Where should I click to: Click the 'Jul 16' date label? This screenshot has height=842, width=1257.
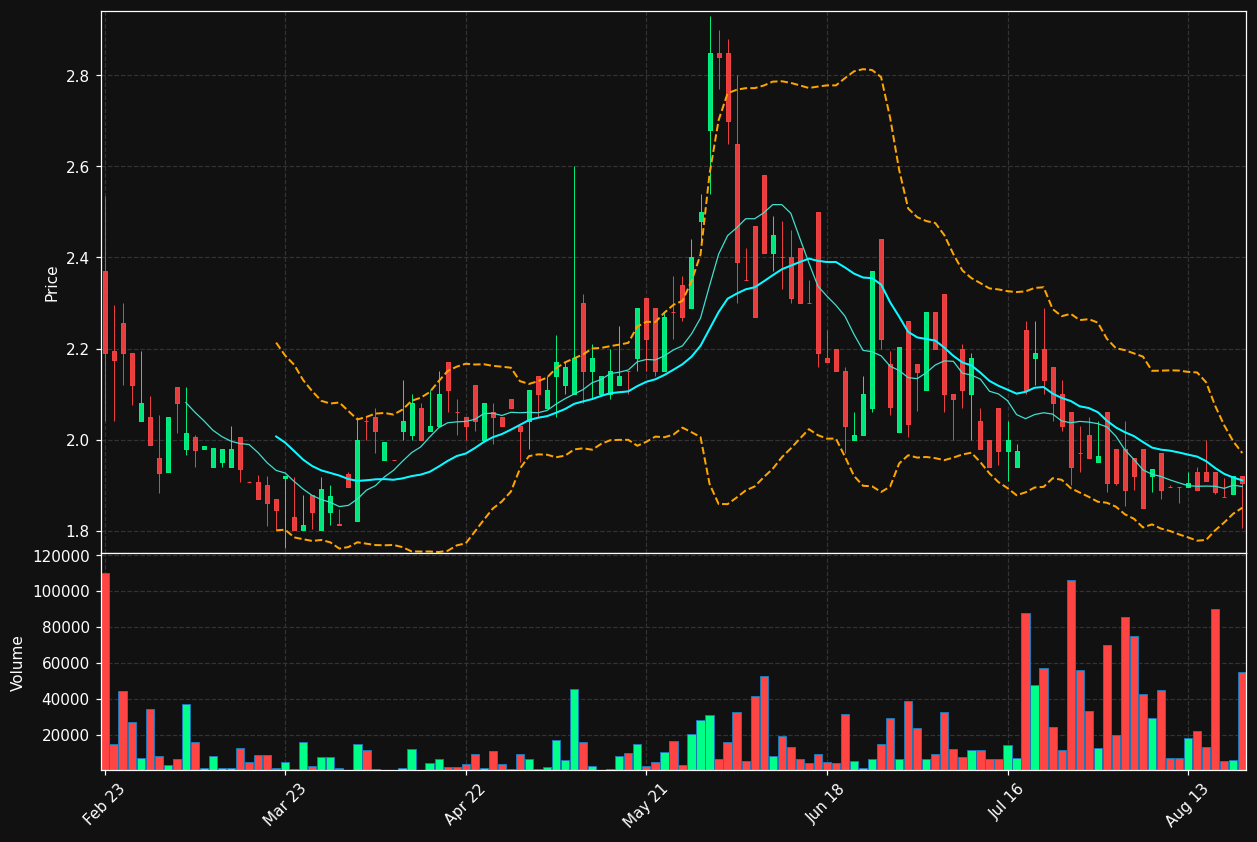(x=1007, y=803)
